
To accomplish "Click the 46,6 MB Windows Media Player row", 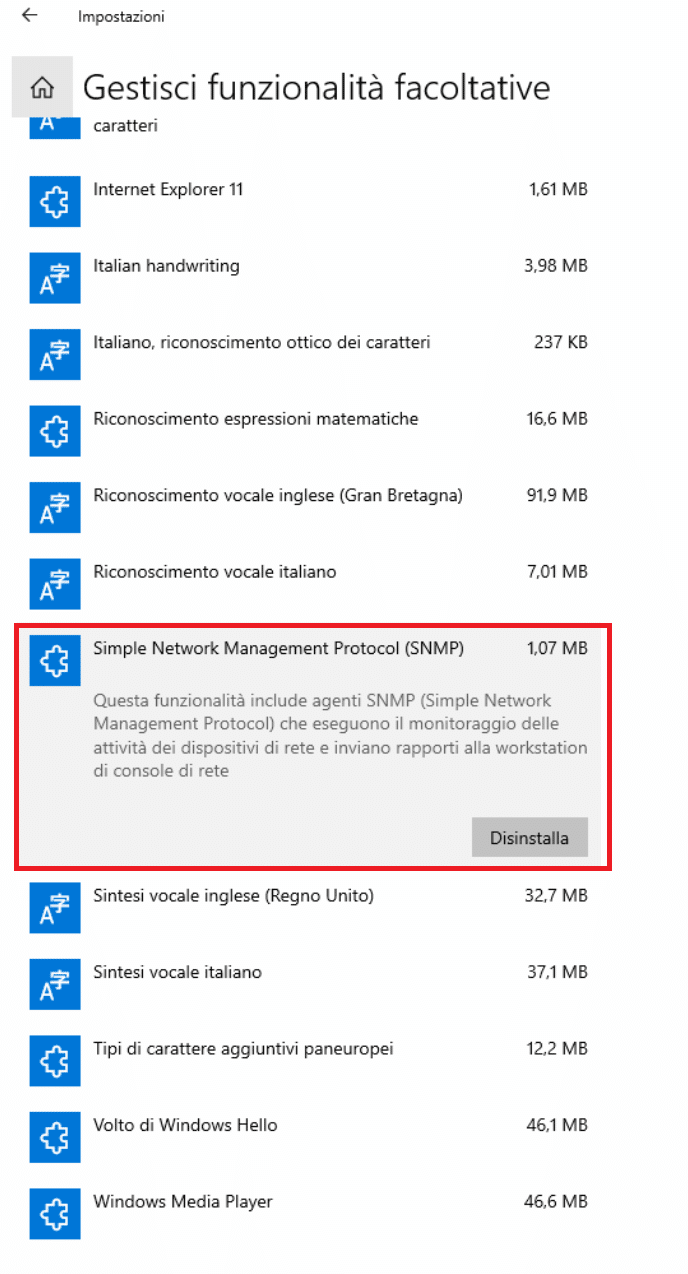I will click(x=308, y=1214).
